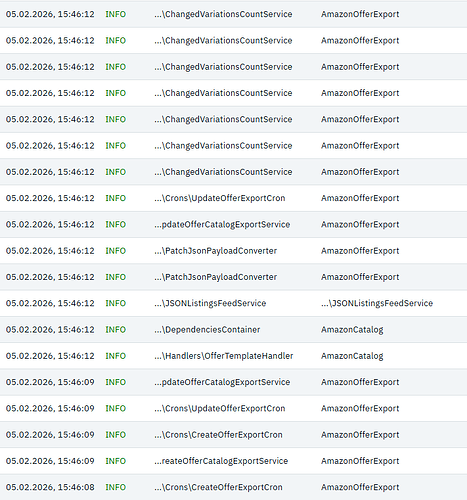Select the timestamp of the reateOfferCatalogExportService row
This screenshot has width=467, height=500.
50,461
